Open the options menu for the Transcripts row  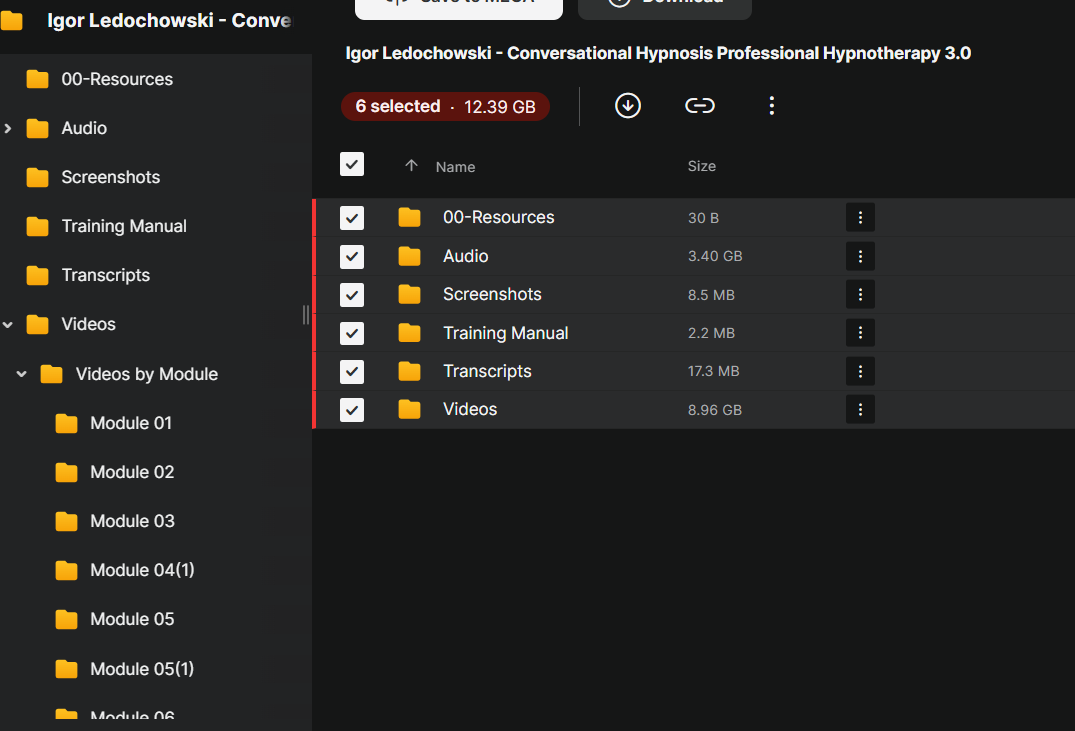point(860,371)
